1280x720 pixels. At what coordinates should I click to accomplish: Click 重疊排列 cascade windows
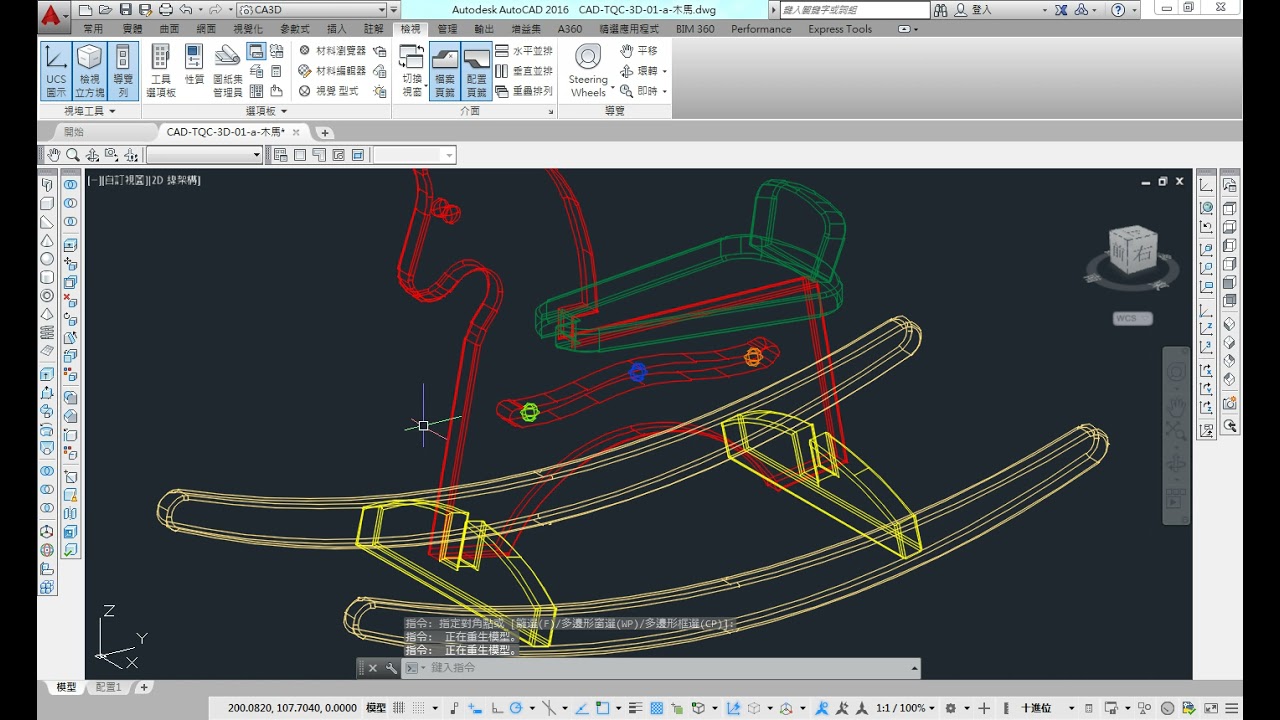(524, 91)
